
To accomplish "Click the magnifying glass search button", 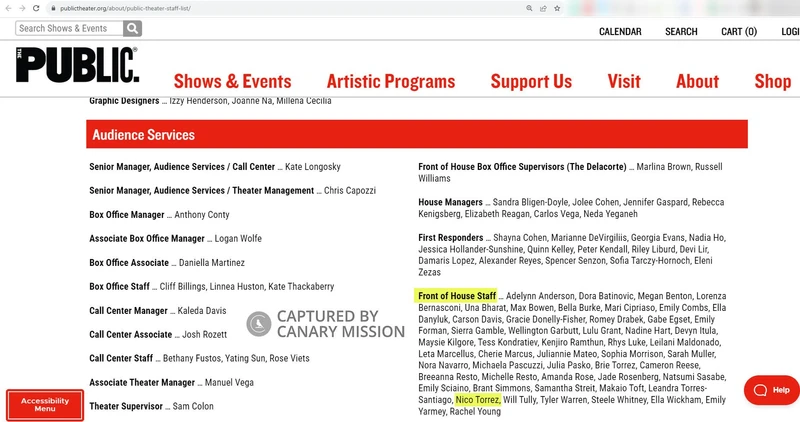I will point(132,29).
